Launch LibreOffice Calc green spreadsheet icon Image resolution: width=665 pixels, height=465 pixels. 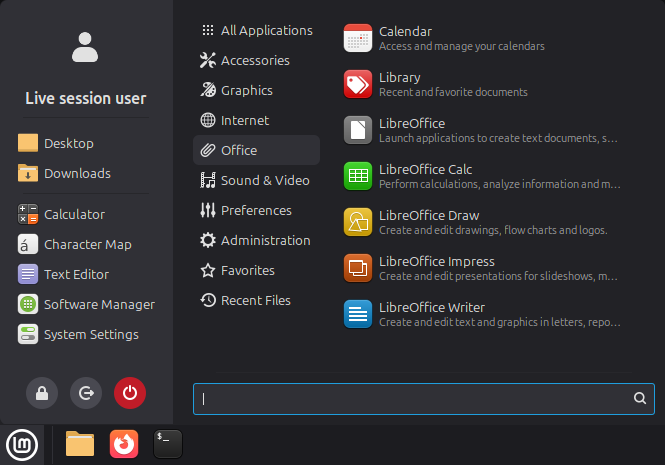(x=358, y=176)
